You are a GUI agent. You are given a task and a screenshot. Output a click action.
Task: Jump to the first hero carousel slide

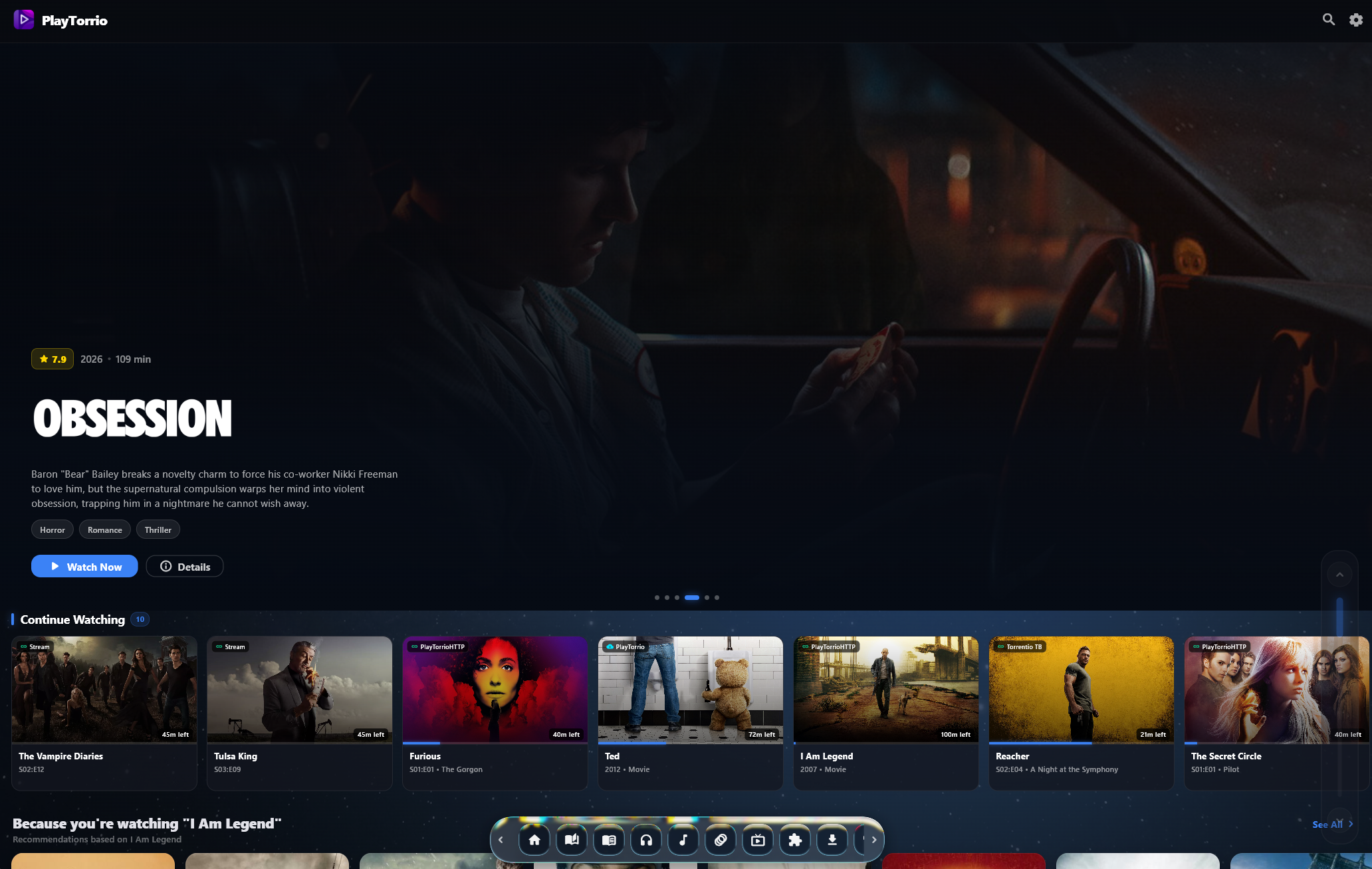click(x=657, y=597)
